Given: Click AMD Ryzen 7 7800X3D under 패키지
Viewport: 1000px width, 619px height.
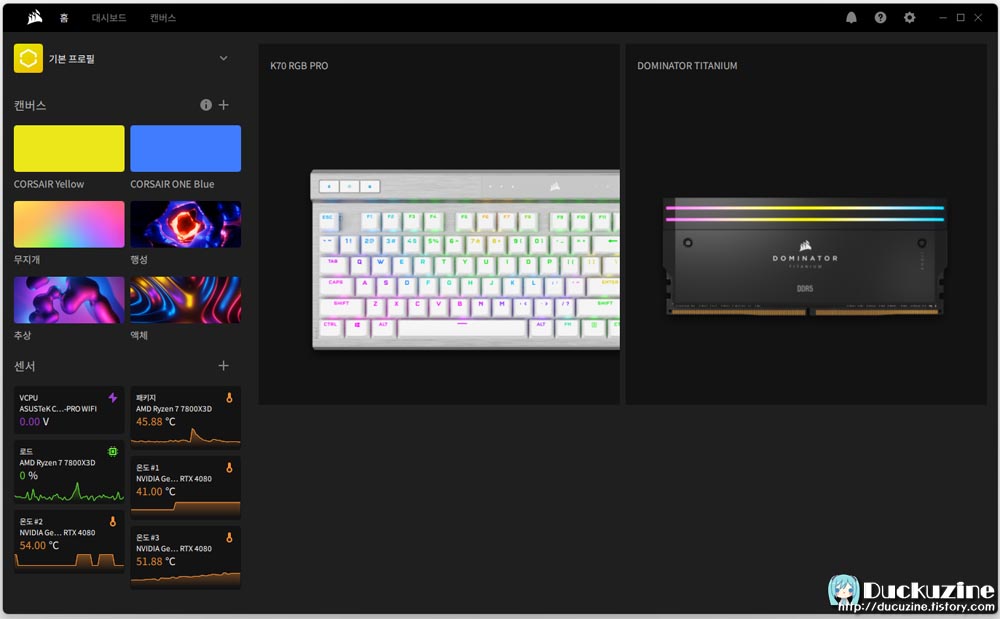Looking at the screenshot, I should pyautogui.click(x=173, y=409).
